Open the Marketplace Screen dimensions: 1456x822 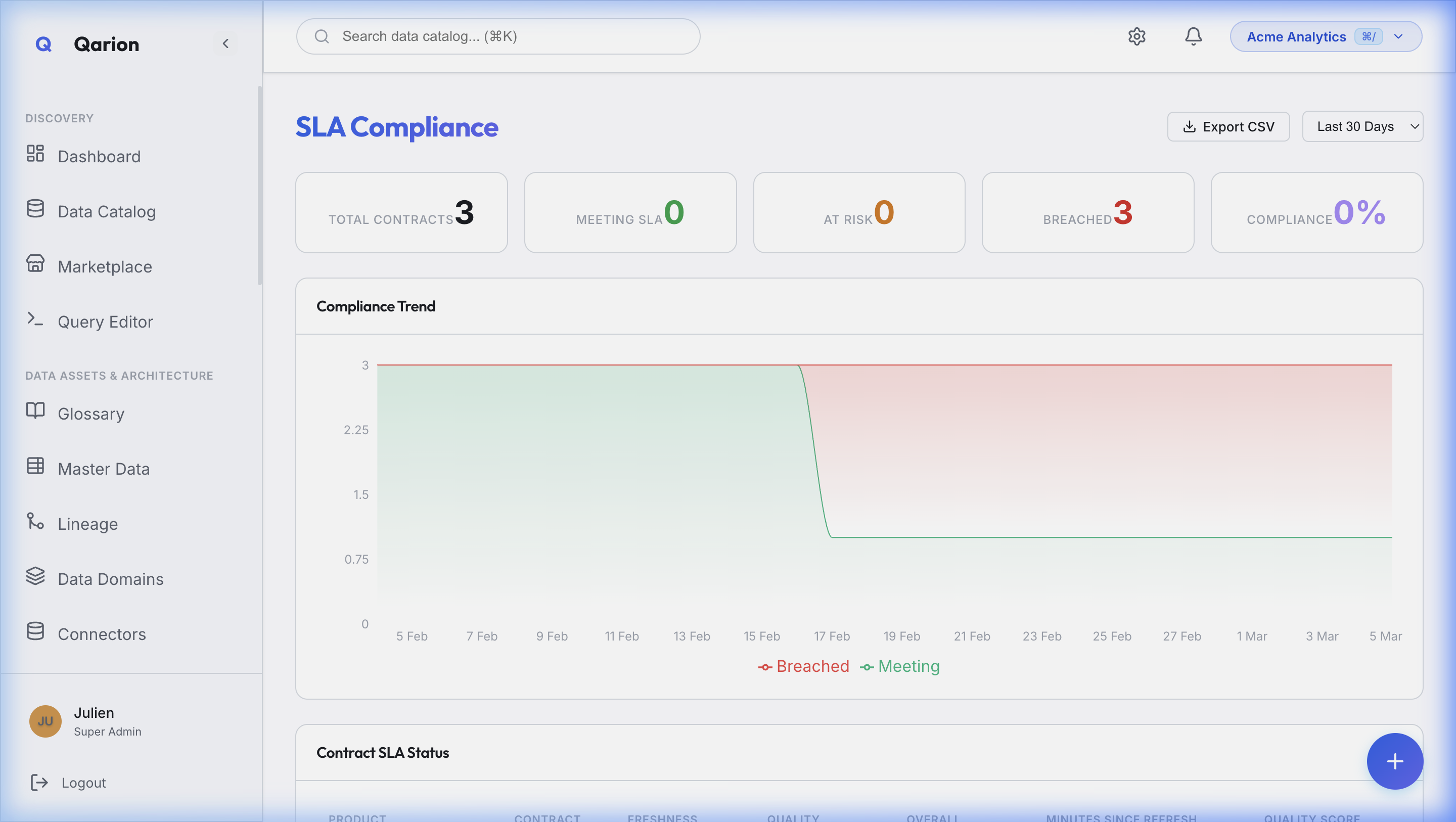pyautogui.click(x=104, y=266)
